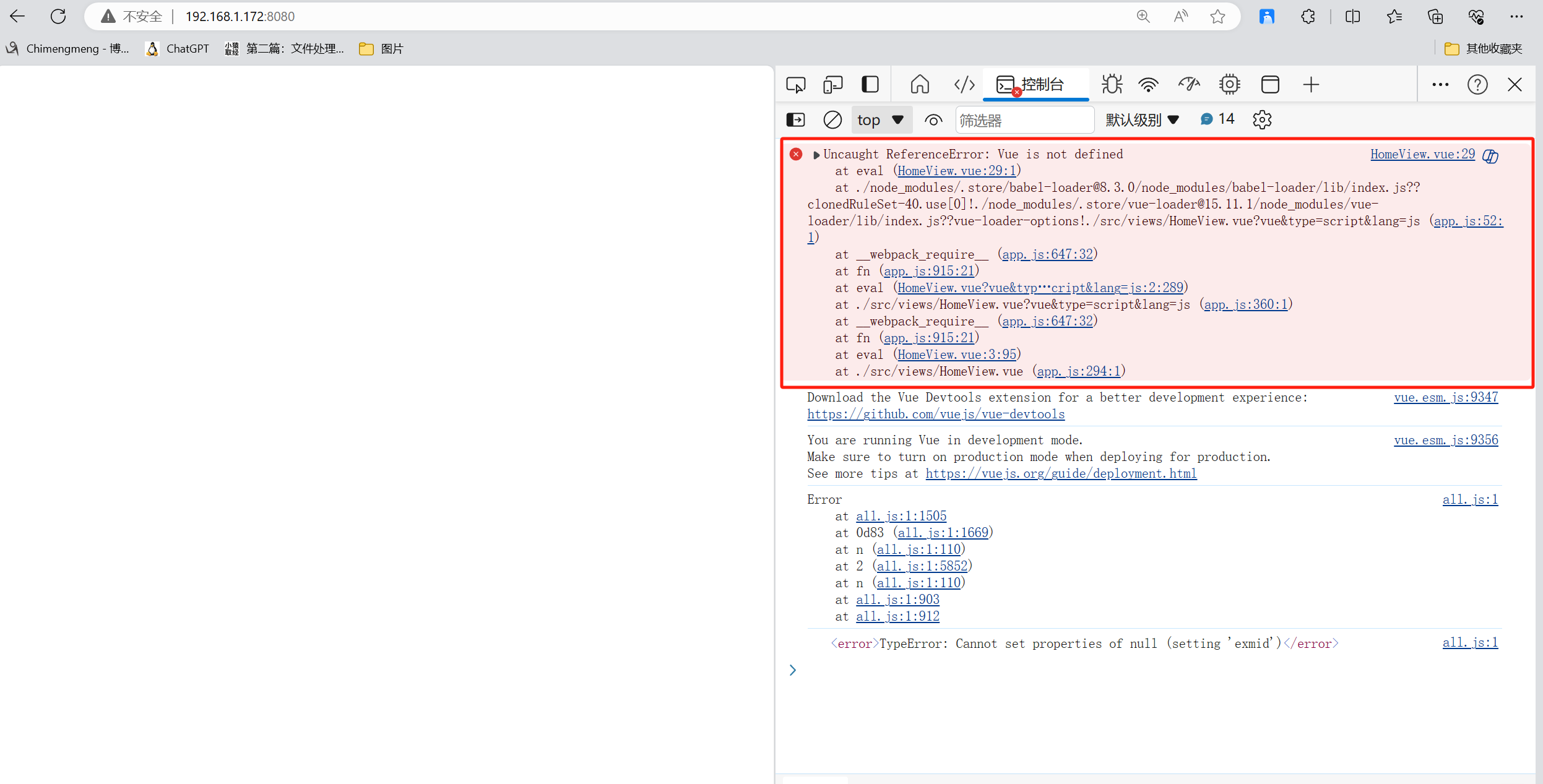Image resolution: width=1543 pixels, height=784 pixels.
Task: Open the 其他收藏夹 folder
Action: (1483, 48)
